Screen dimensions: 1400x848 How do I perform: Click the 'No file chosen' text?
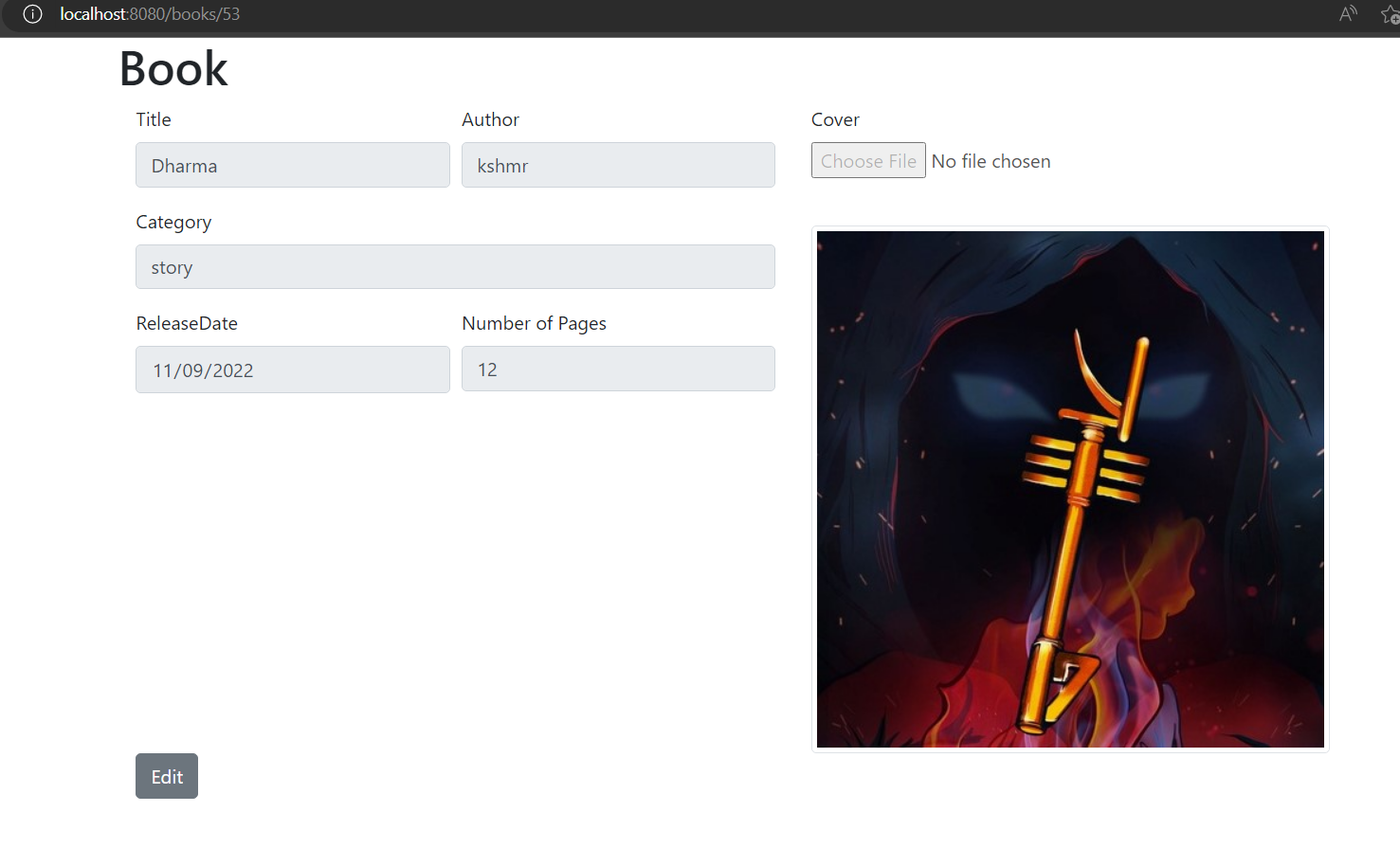(991, 161)
